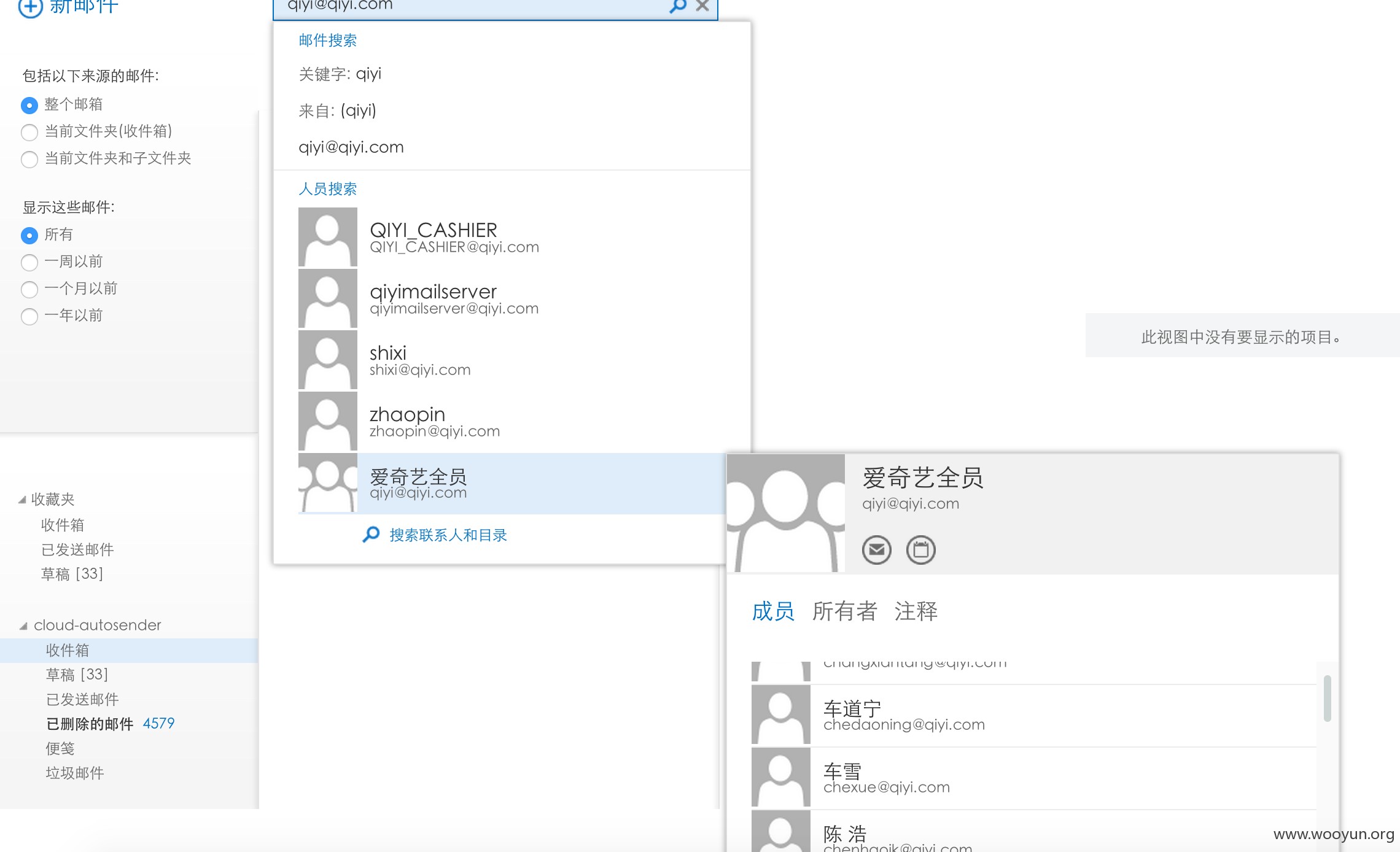Viewport: 1400px width, 852px height.
Task: Collapse the 收藏夹 tree arrow
Action: point(22,500)
